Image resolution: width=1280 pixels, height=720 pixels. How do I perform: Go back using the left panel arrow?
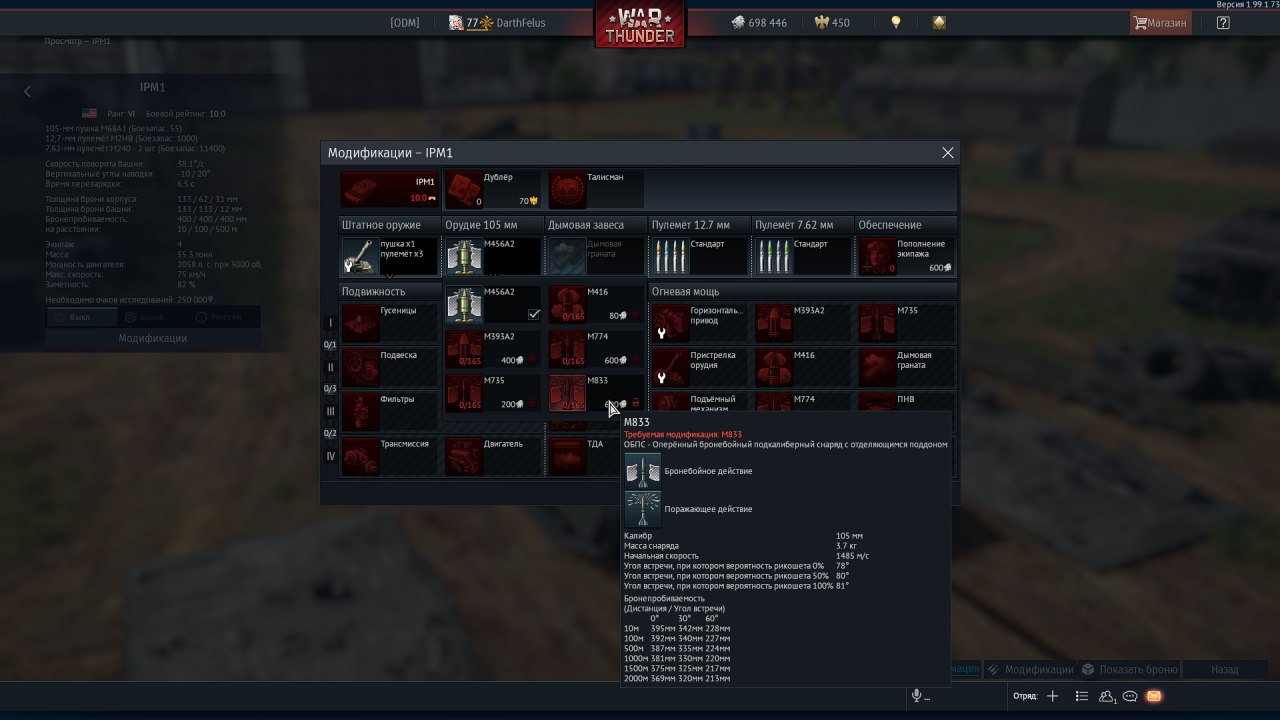click(27, 91)
